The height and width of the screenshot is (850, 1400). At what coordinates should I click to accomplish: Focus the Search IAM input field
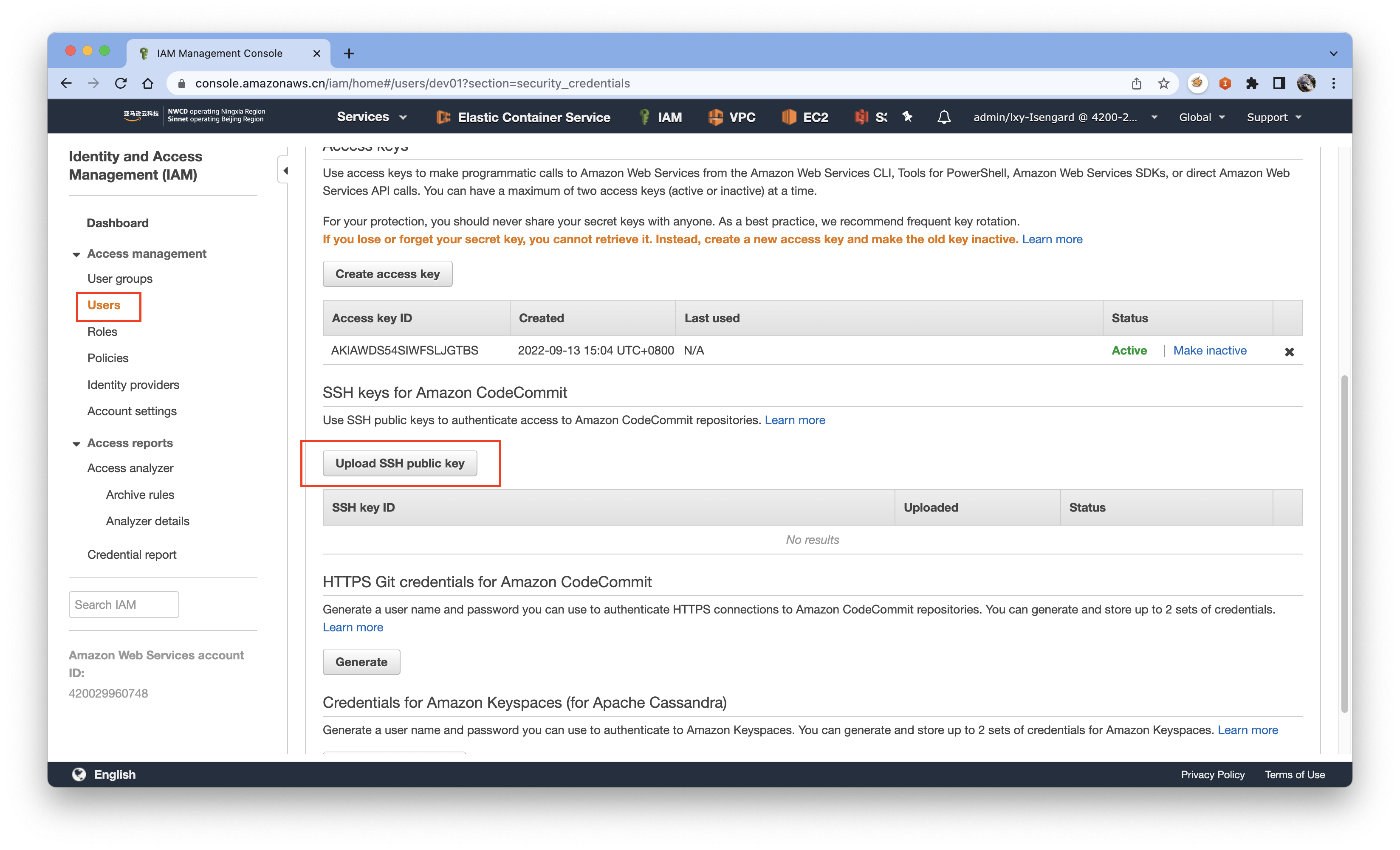pyautogui.click(x=124, y=605)
